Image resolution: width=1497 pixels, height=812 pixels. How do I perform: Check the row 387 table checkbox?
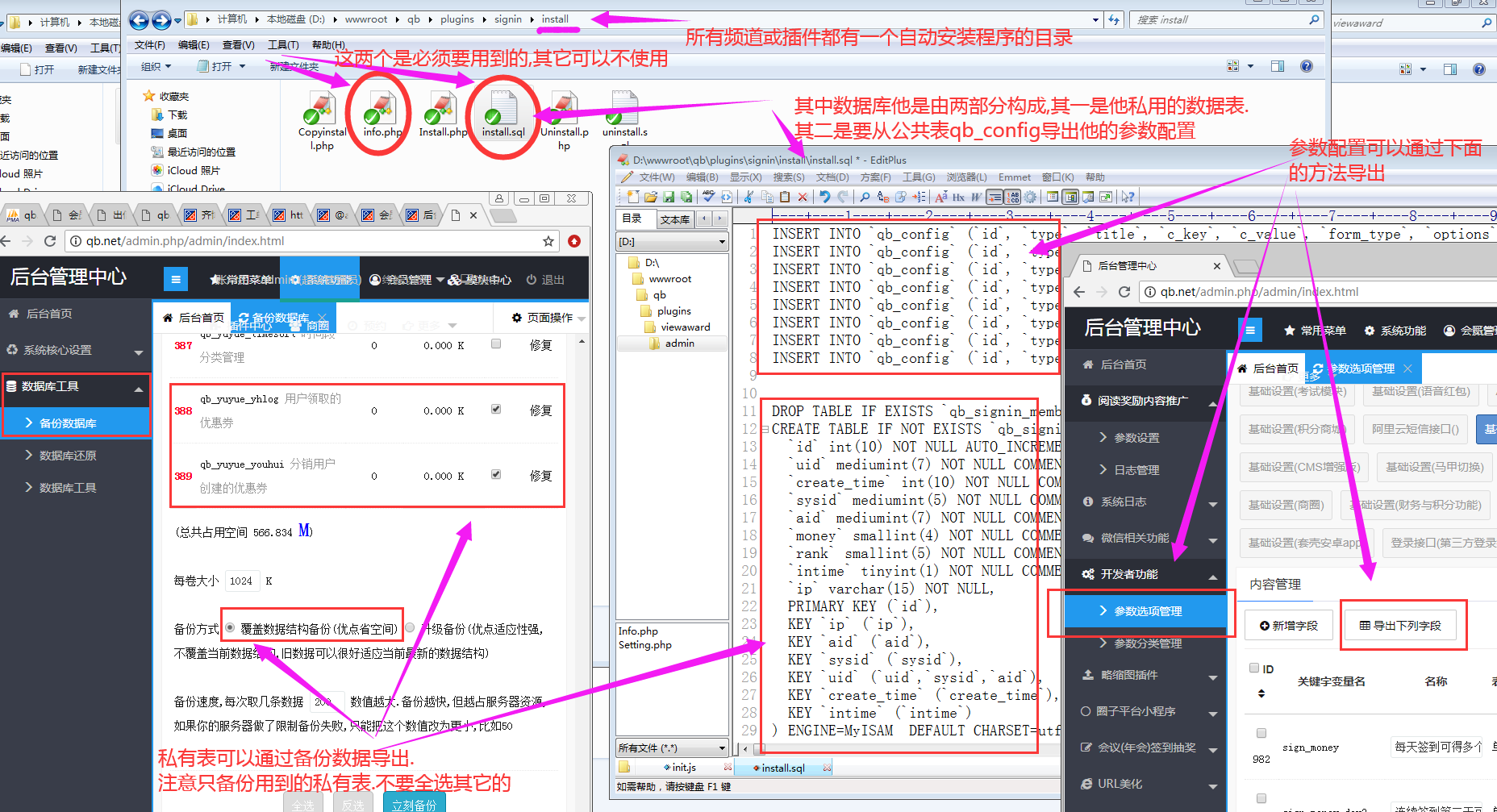point(496,344)
